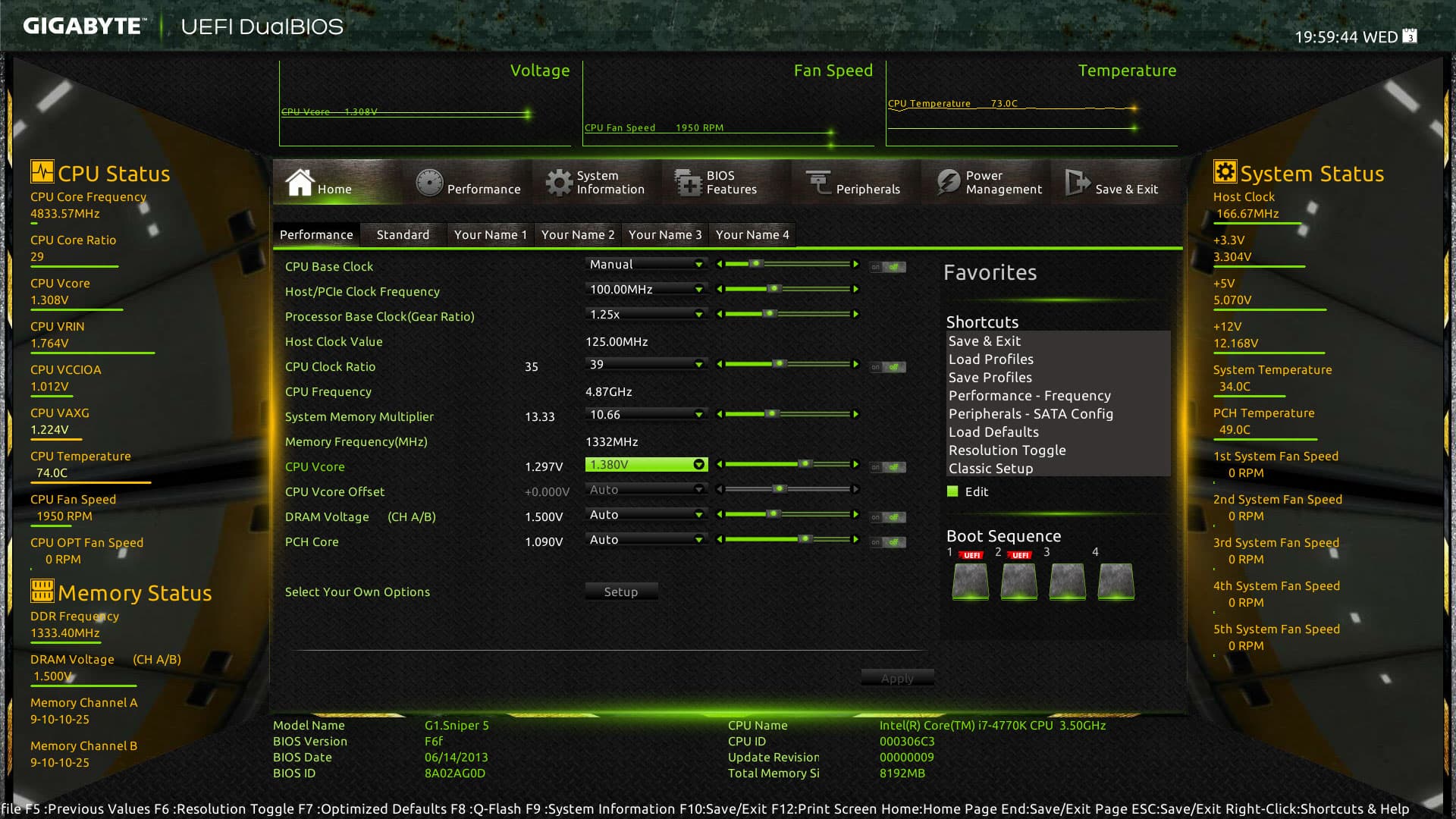1456x819 pixels.
Task: Switch to the Your Name 2 tab
Action: click(x=577, y=235)
